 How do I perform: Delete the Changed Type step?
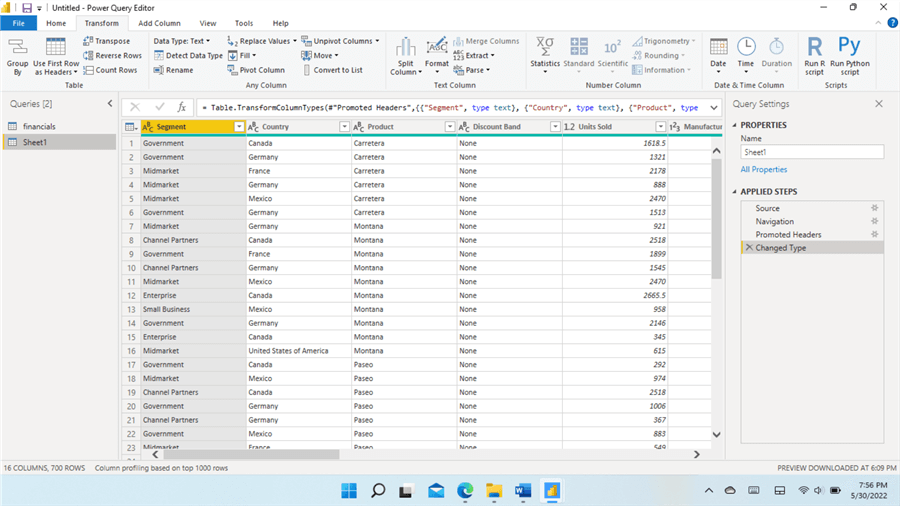(749, 248)
